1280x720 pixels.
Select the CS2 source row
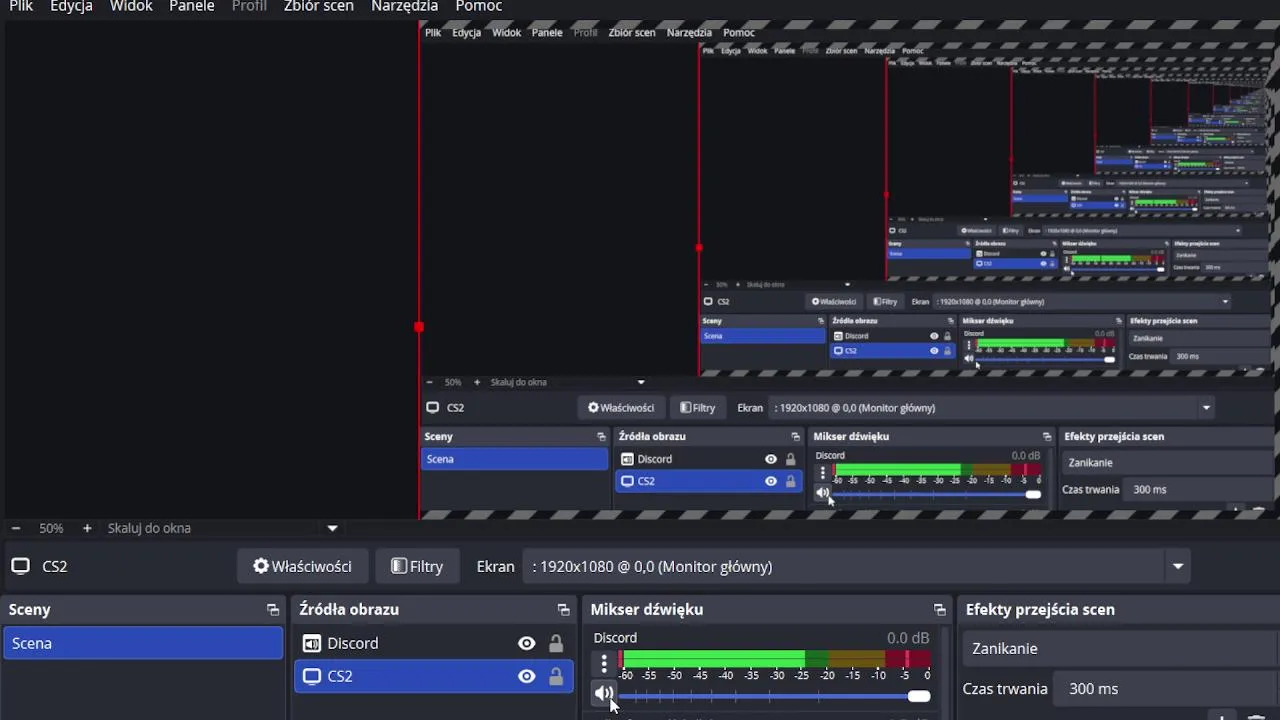pyautogui.click(x=433, y=676)
